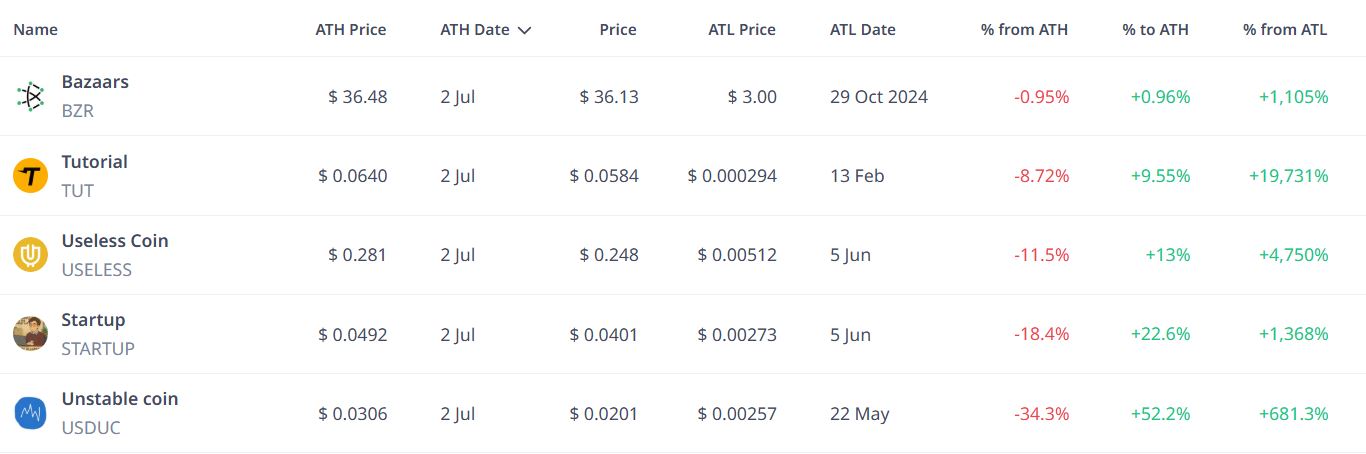Click the $ 36.13 Bazaars price cell
Viewport: 1366px width, 454px height.
(609, 97)
